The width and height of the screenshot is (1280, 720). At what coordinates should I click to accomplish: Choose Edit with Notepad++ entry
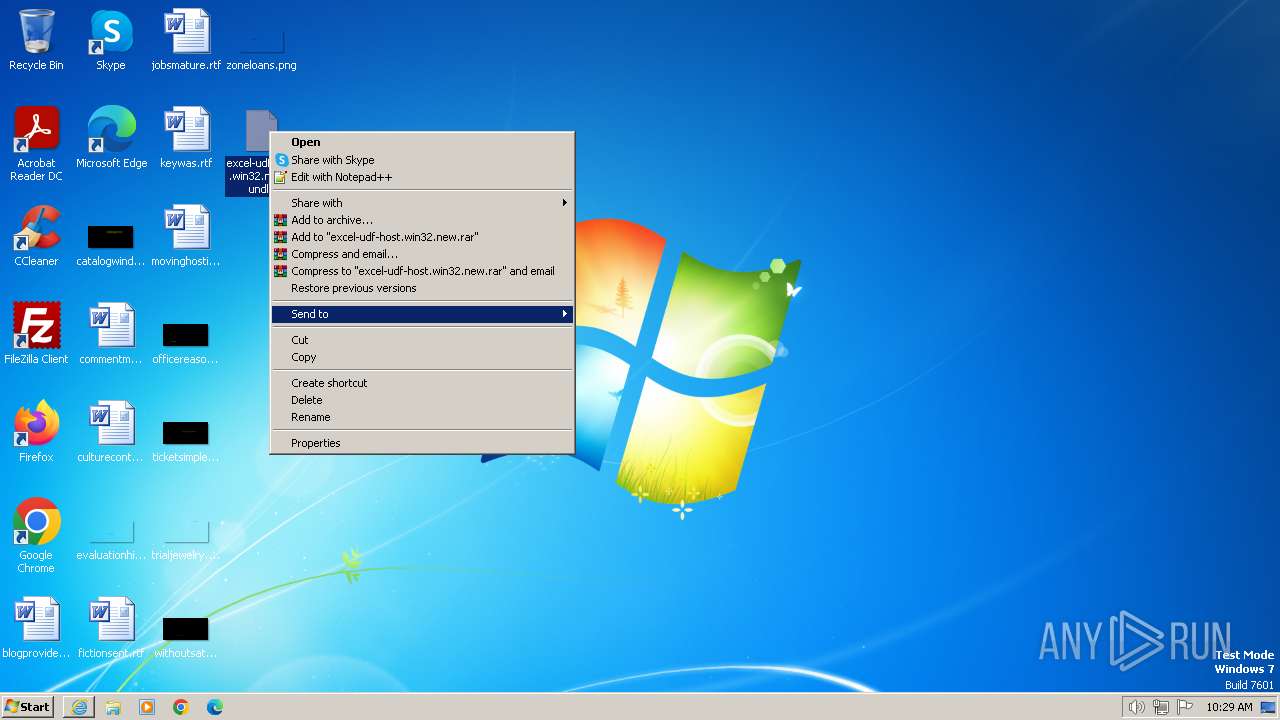click(422, 177)
